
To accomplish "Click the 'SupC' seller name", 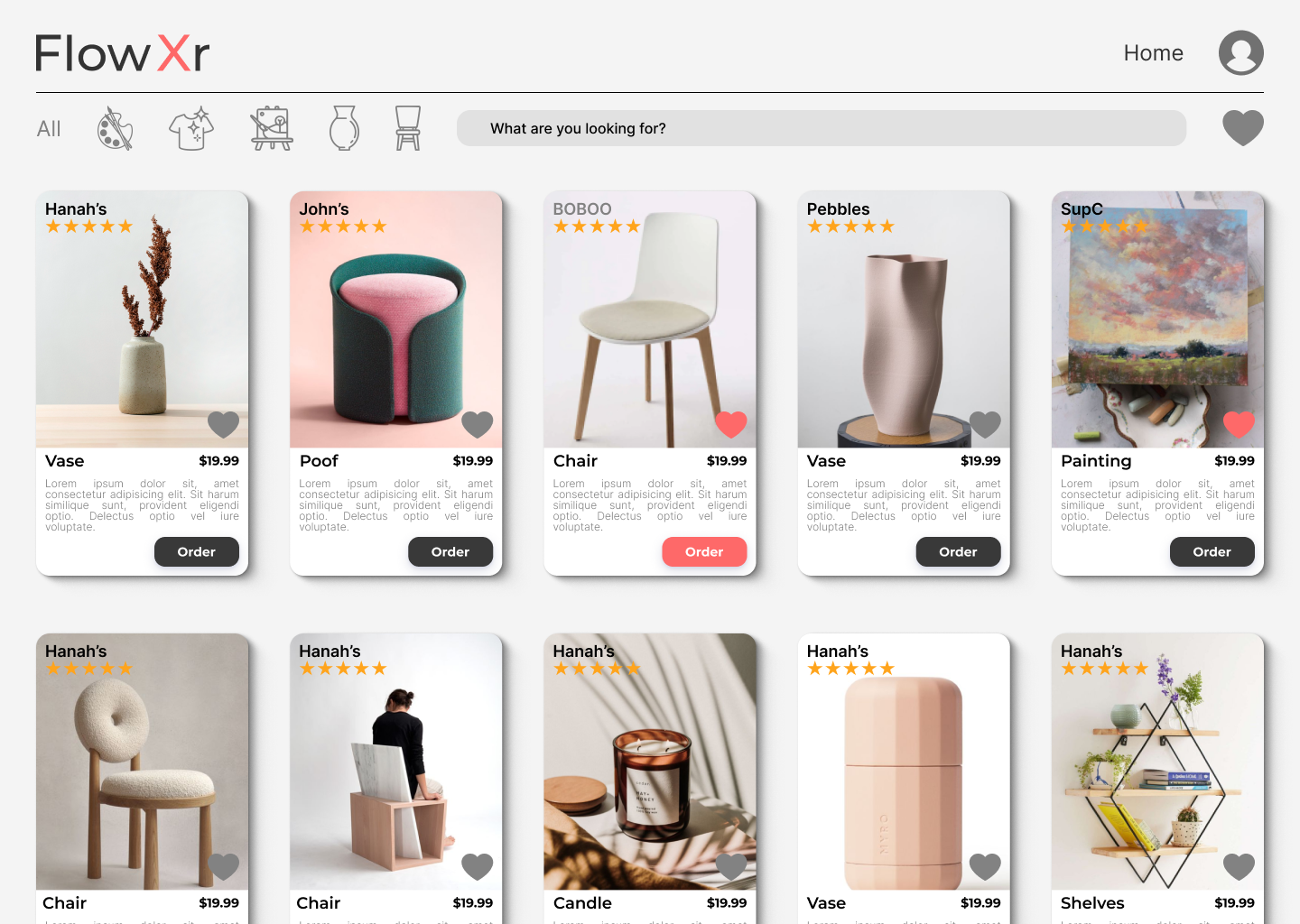I will (1082, 209).
